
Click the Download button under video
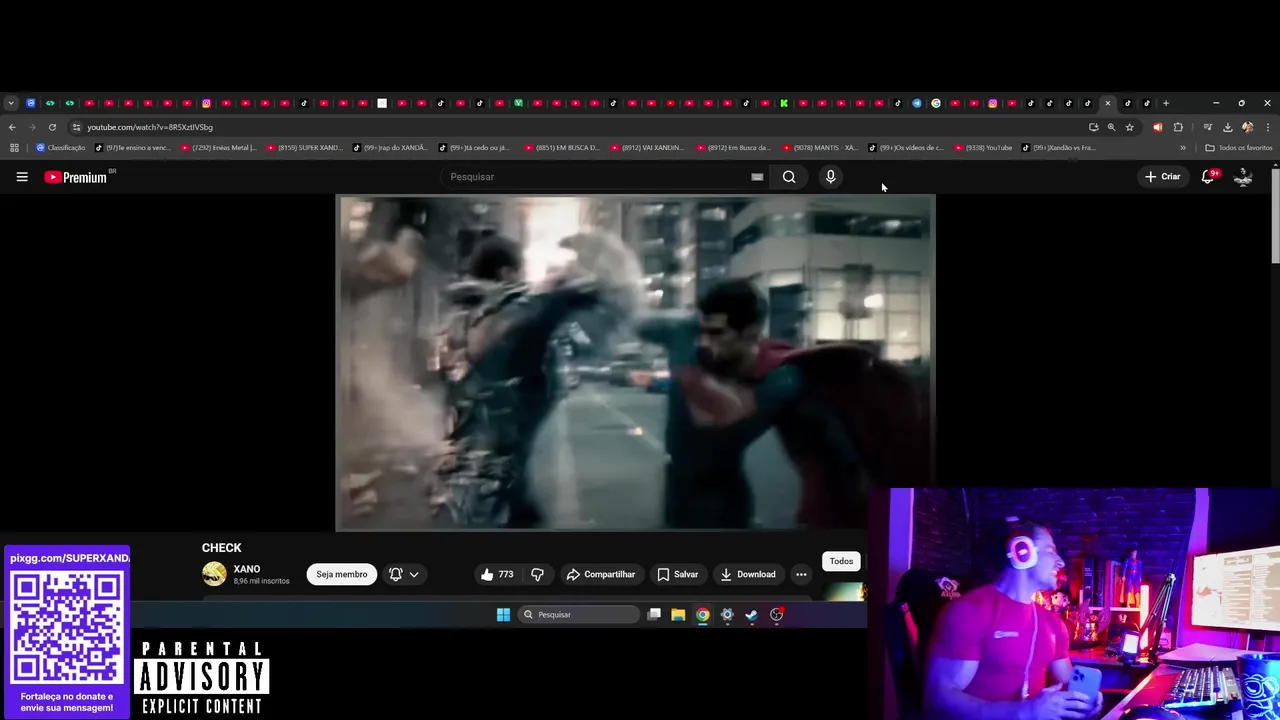pos(748,574)
